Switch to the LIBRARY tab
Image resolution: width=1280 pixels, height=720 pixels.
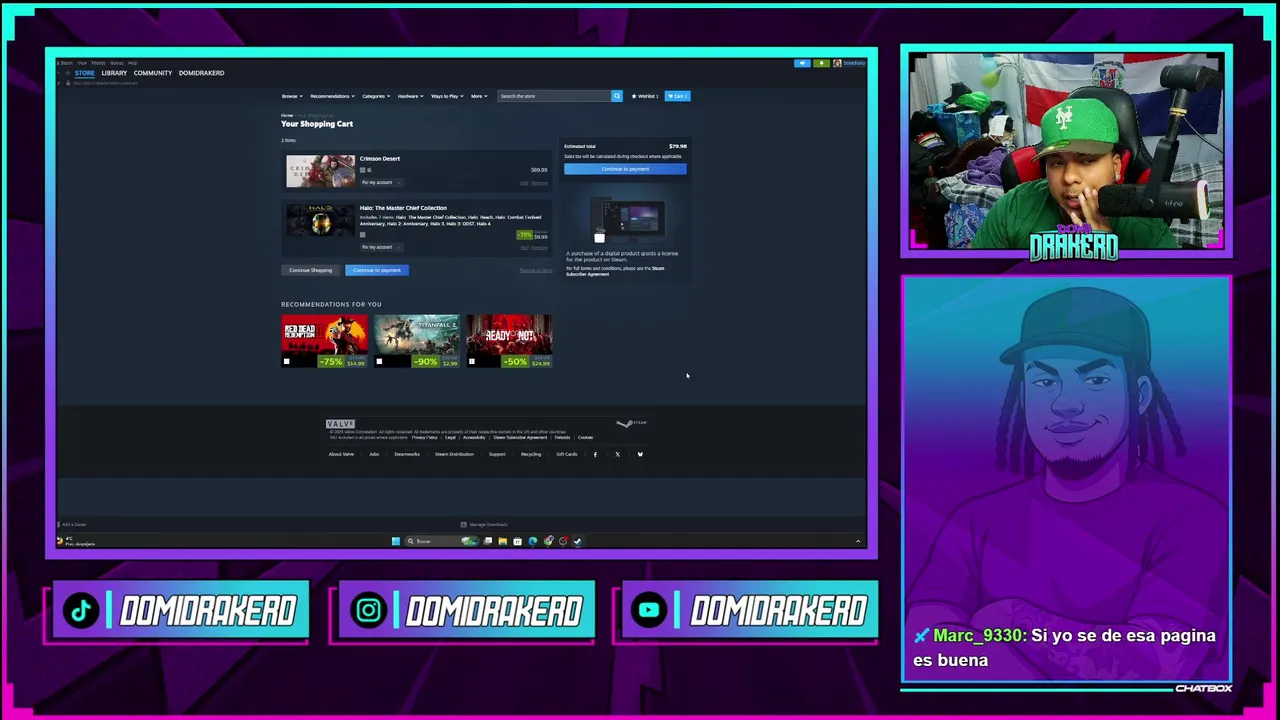[x=114, y=73]
